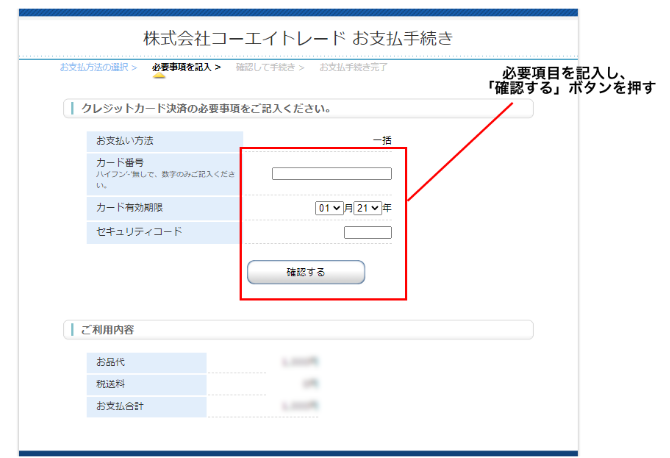Click the お品代 row label

click(110, 362)
